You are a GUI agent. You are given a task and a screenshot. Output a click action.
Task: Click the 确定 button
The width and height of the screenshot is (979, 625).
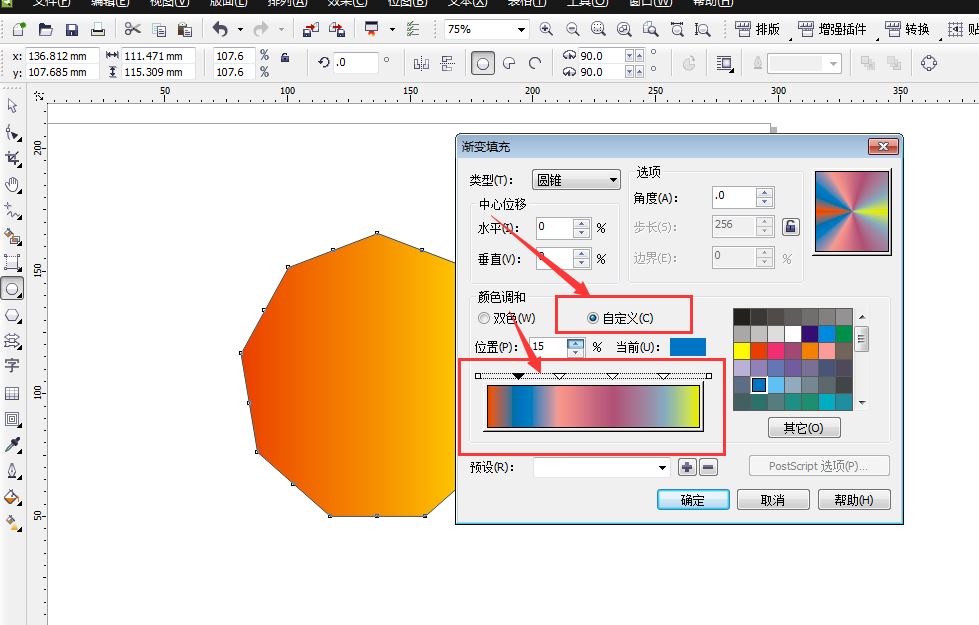[x=692, y=499]
